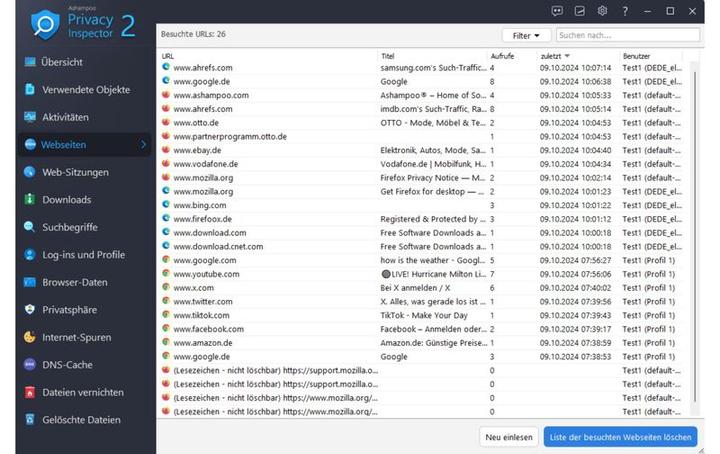Image resolution: width=720 pixels, height=454 pixels.
Task: Click title 'TikTok - Make Your Day'
Action: click(x=424, y=315)
